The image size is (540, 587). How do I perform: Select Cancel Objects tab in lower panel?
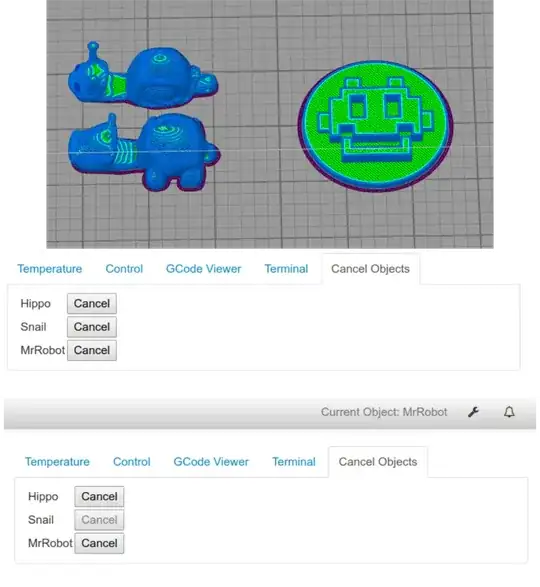click(378, 462)
